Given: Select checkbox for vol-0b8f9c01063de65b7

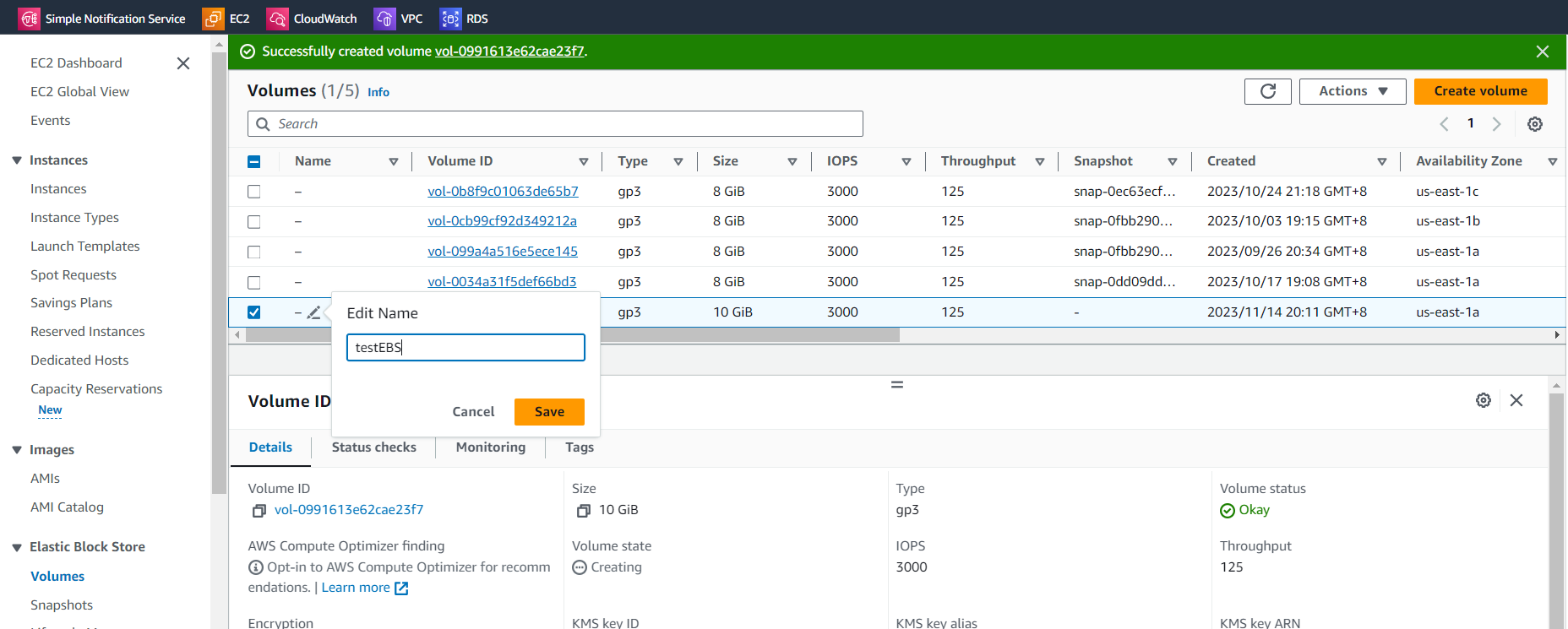Looking at the screenshot, I should point(254,192).
